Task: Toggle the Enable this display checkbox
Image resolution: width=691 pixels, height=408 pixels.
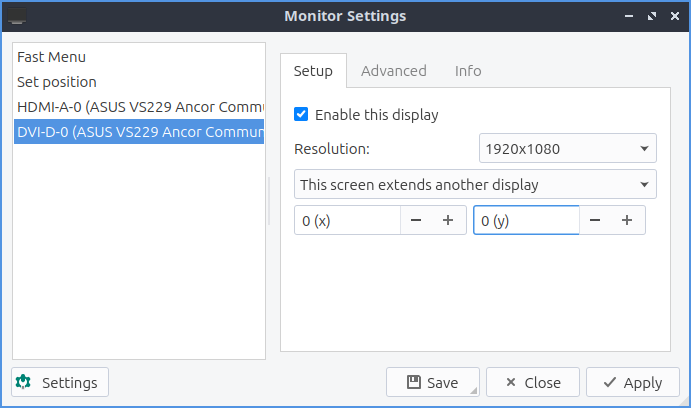Action: [x=301, y=114]
